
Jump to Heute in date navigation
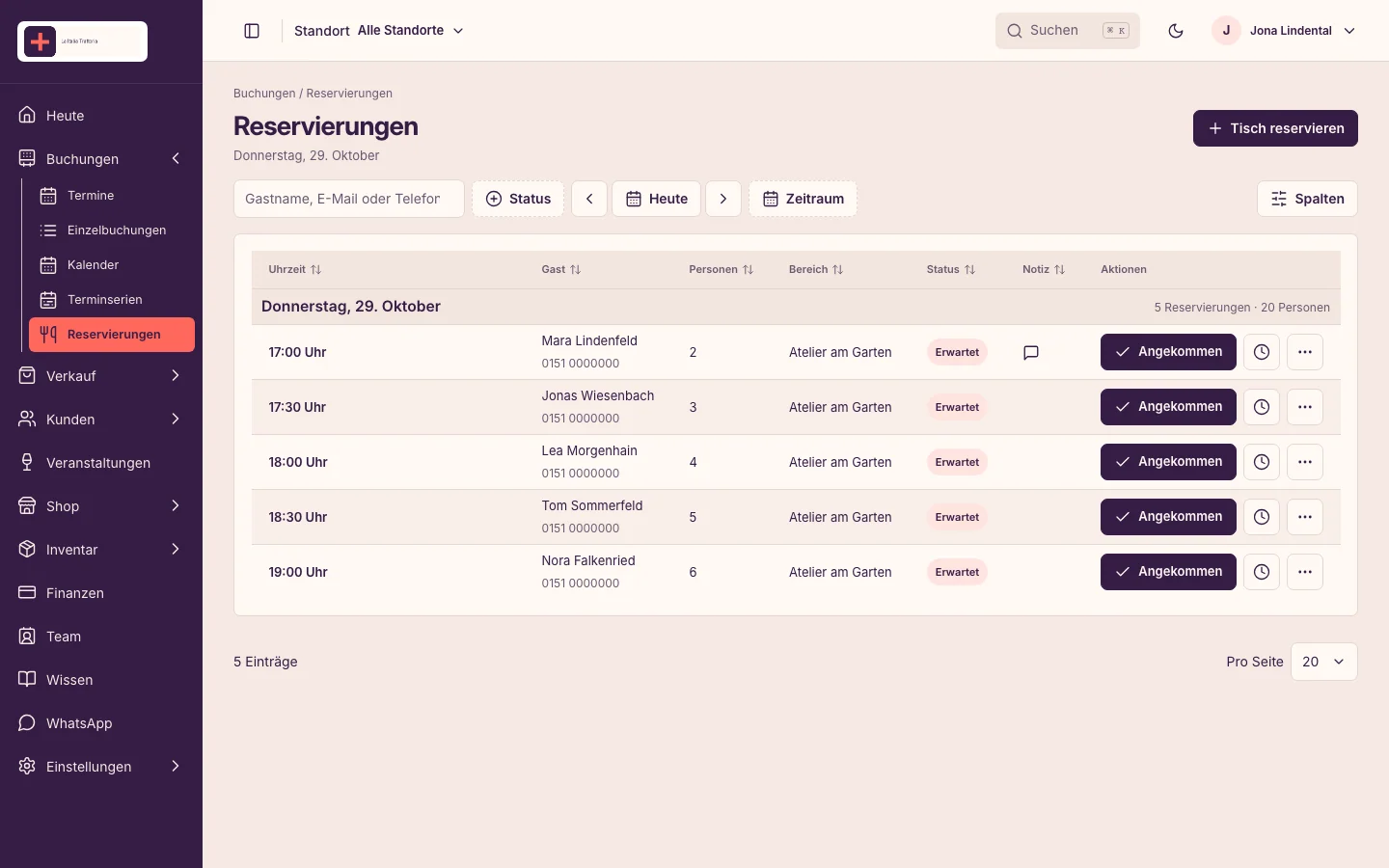pos(656,199)
